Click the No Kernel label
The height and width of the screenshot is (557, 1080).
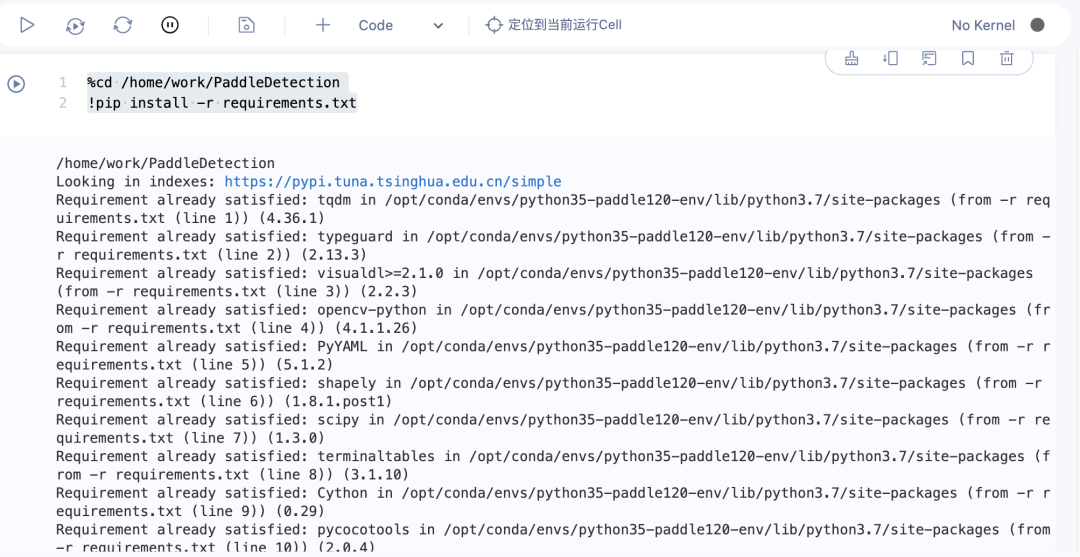(983, 25)
